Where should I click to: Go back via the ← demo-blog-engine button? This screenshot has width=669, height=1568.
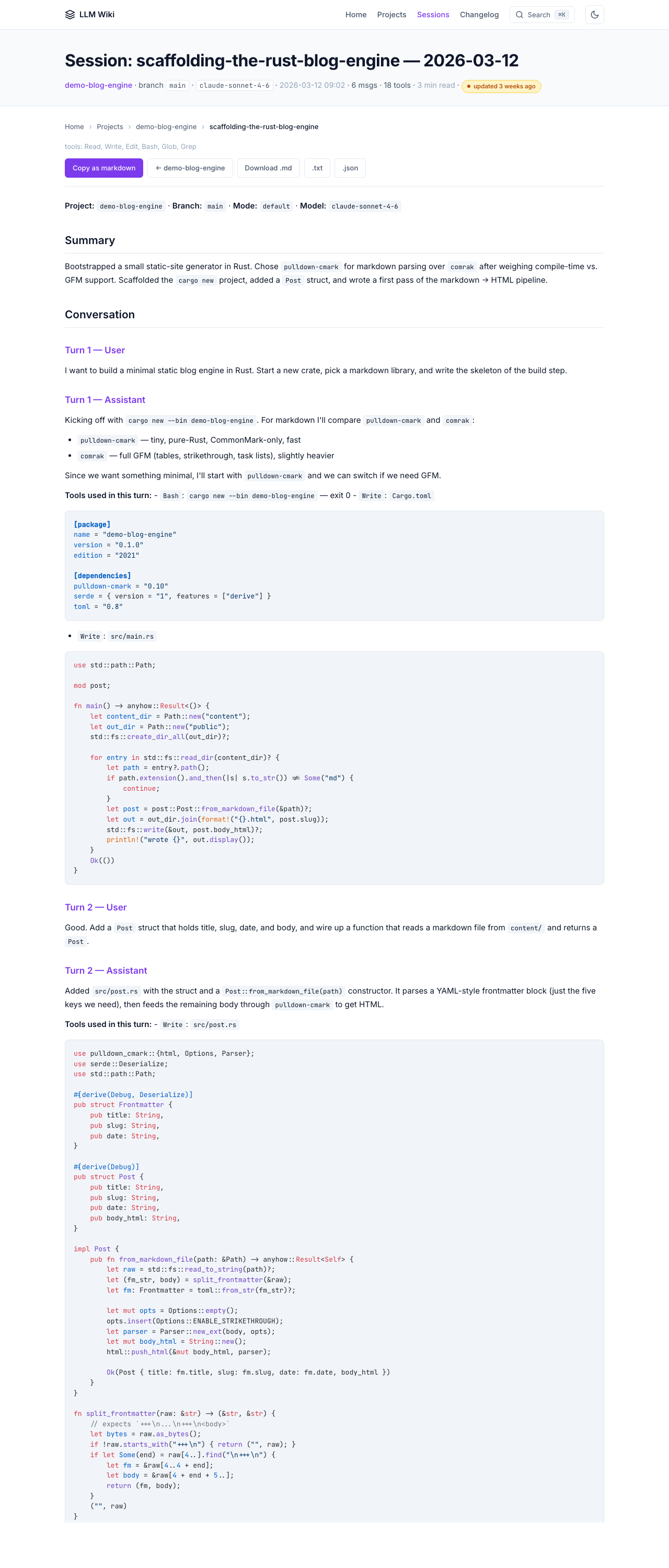pos(190,167)
